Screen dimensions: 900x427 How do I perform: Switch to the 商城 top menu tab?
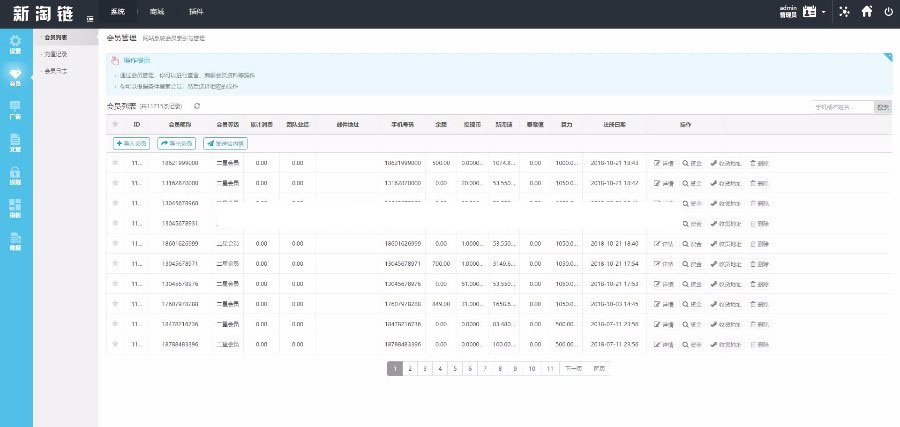156,12
